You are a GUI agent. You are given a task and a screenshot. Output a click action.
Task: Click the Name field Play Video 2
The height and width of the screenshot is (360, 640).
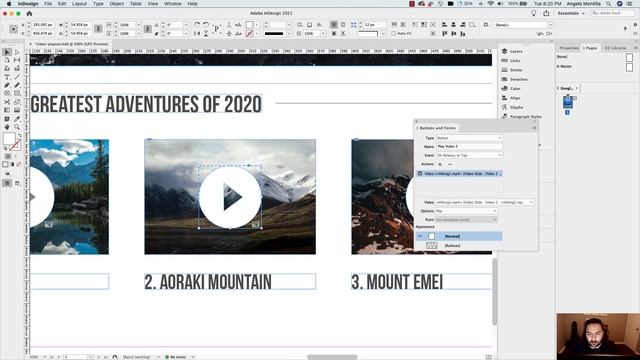[469, 146]
